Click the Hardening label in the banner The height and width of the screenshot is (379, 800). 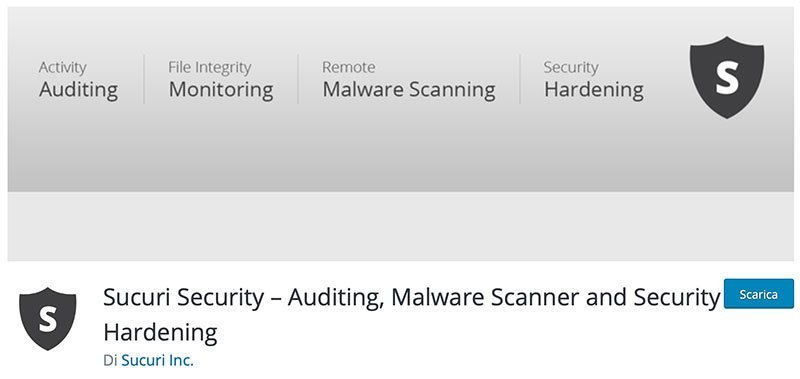coord(594,90)
